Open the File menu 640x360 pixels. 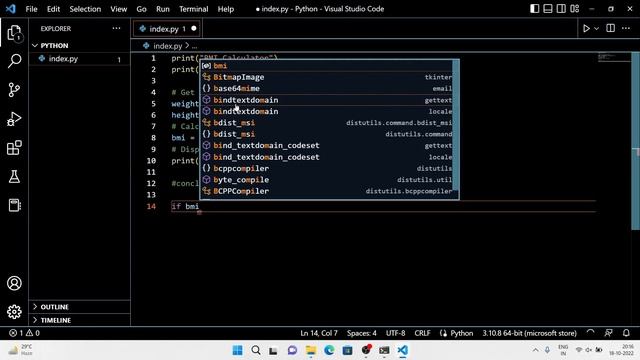pyautogui.click(x=31, y=9)
